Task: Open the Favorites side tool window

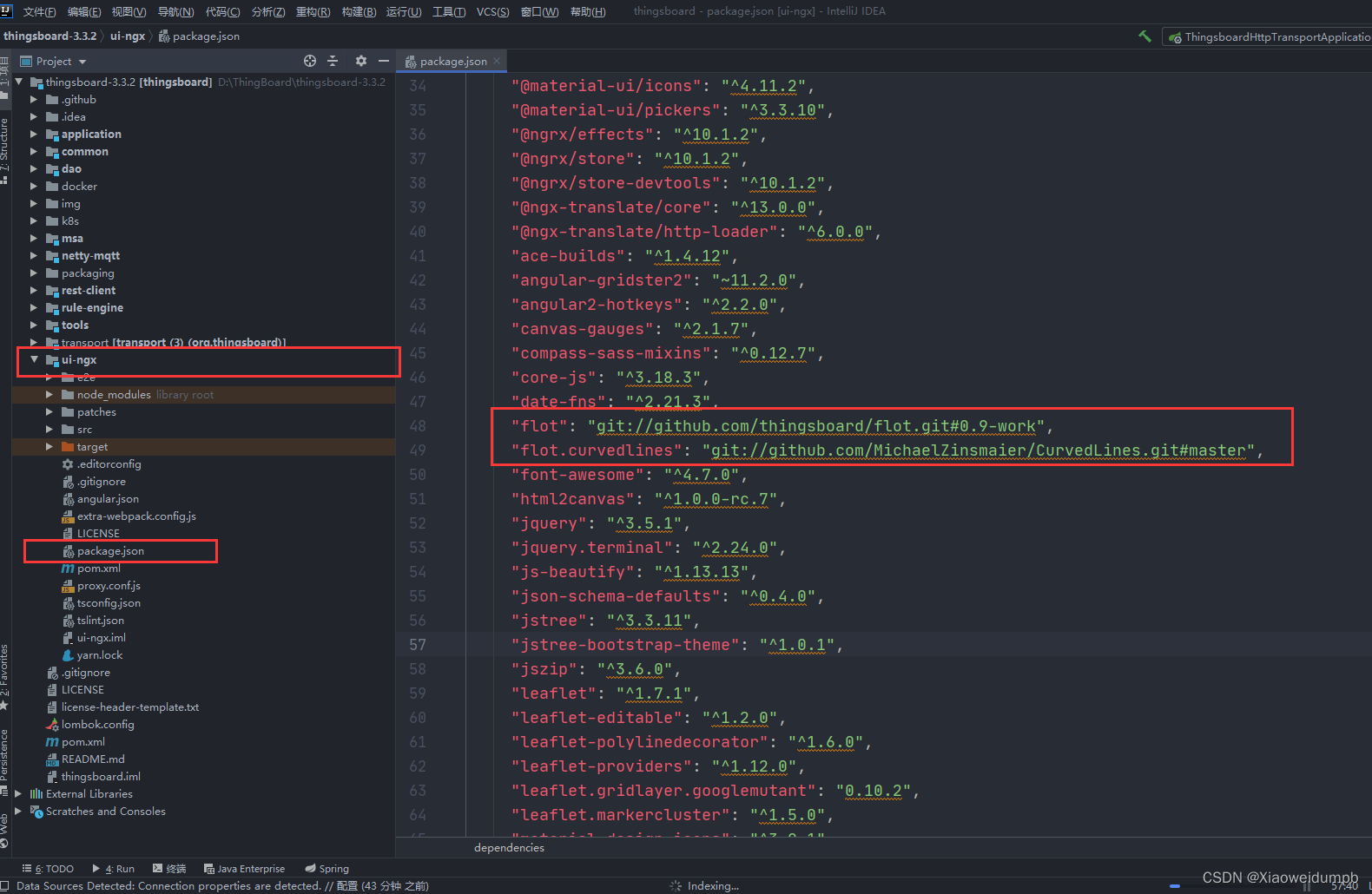Action: (4, 675)
